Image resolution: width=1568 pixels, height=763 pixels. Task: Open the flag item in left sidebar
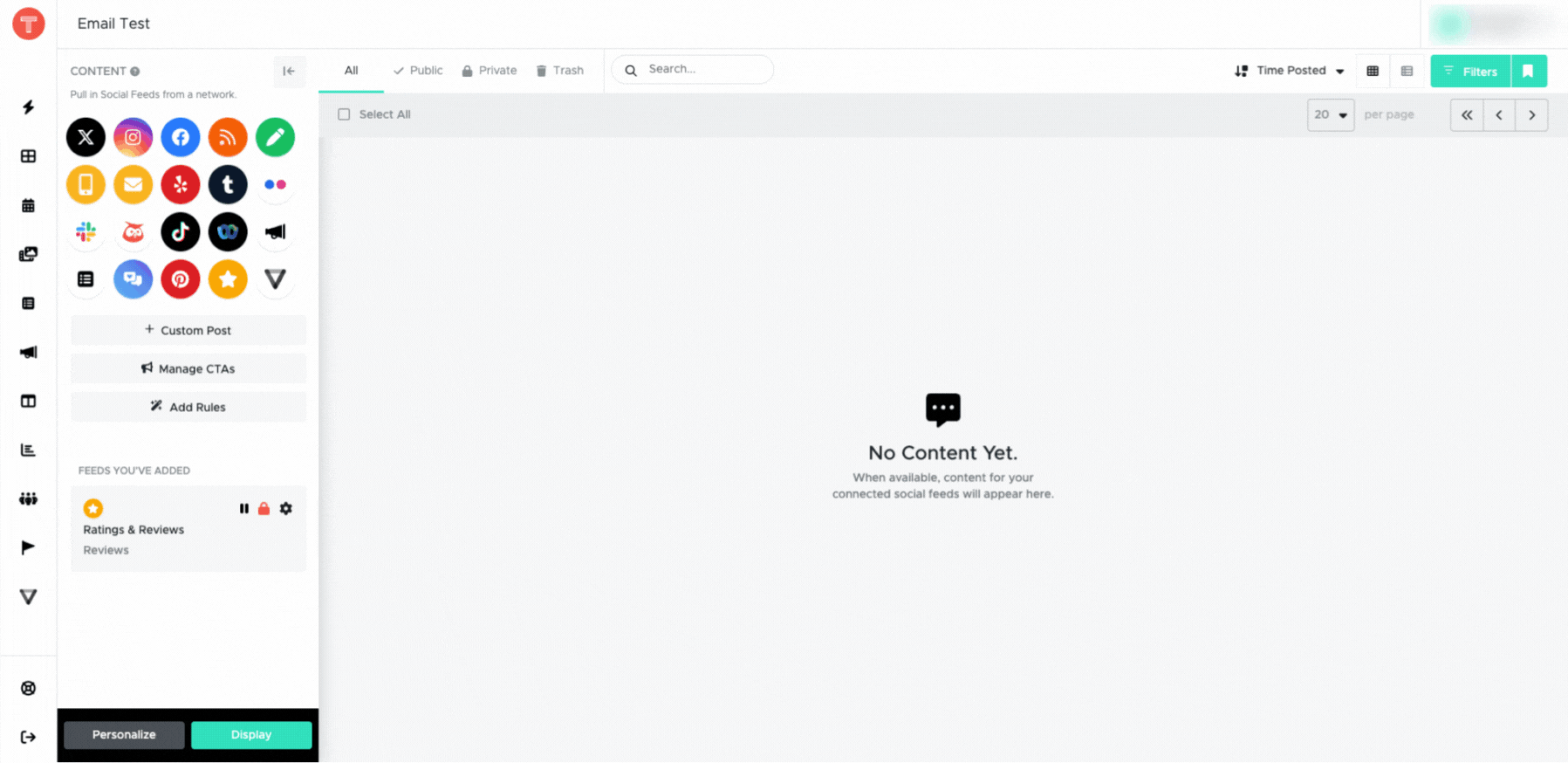point(28,547)
